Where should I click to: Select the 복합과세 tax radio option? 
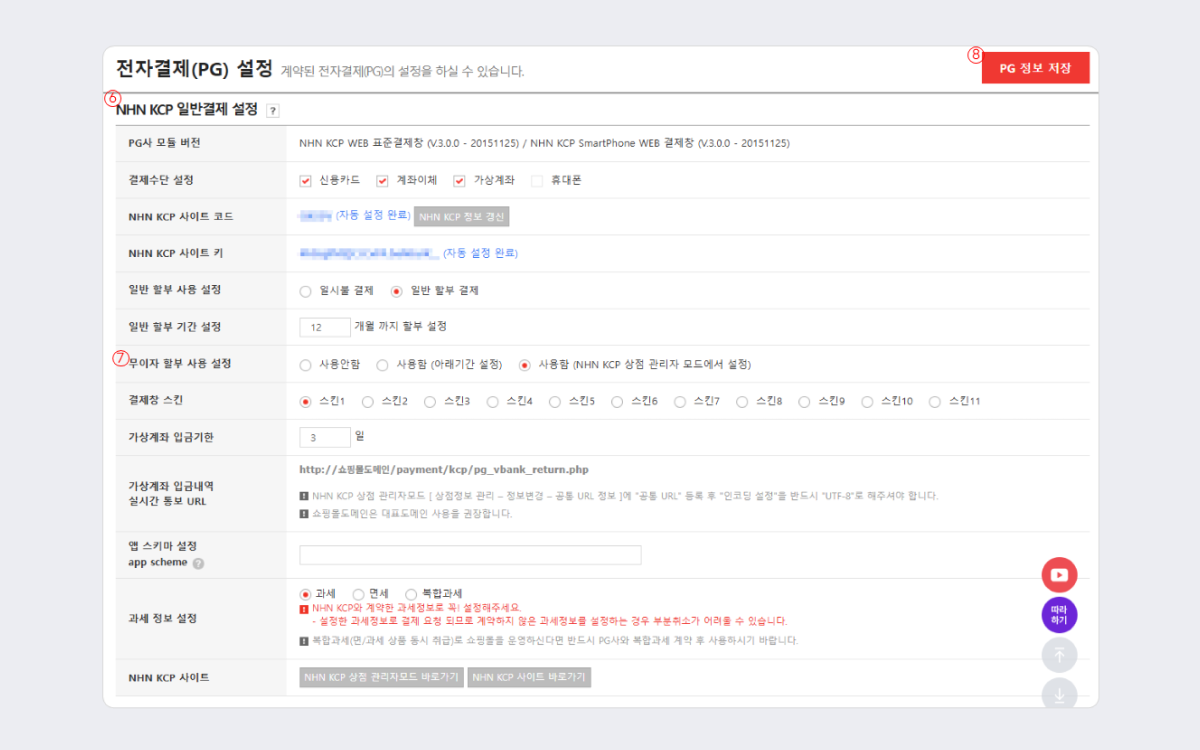tap(411, 594)
